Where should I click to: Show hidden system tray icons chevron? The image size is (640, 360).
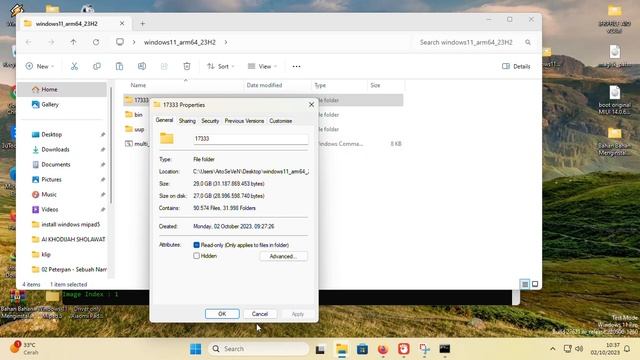[553, 349]
